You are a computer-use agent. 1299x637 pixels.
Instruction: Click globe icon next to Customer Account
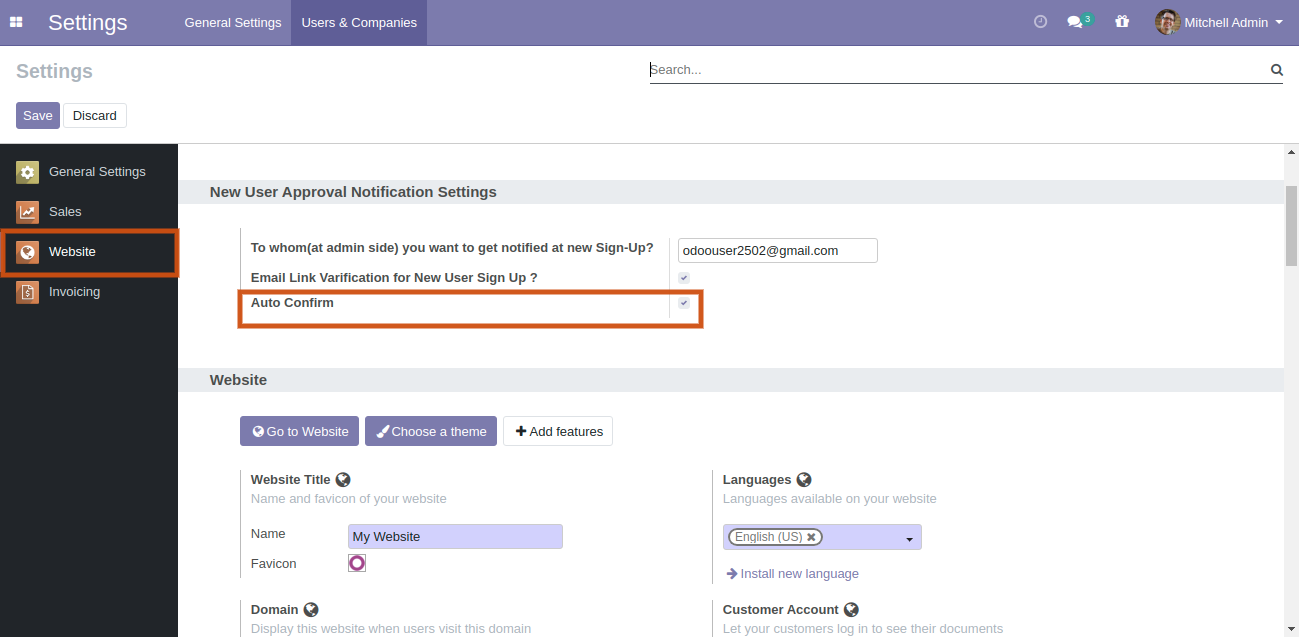[851, 610]
